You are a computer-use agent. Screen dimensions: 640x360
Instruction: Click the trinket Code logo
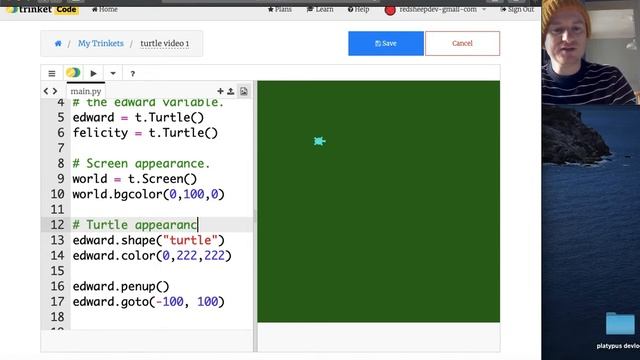43,9
